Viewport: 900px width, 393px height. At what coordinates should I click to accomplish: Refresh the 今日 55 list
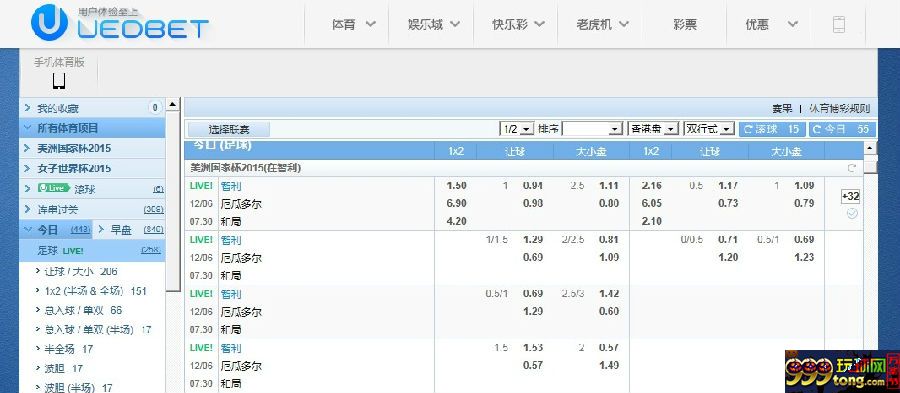(x=842, y=129)
